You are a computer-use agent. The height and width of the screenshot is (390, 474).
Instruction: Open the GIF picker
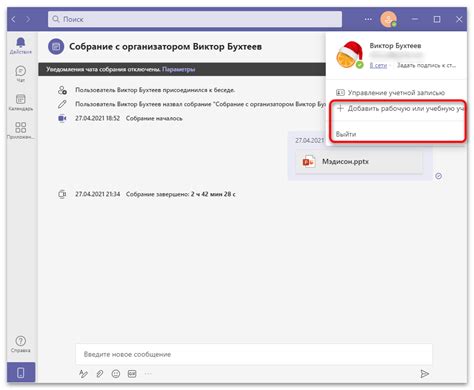[132, 374]
